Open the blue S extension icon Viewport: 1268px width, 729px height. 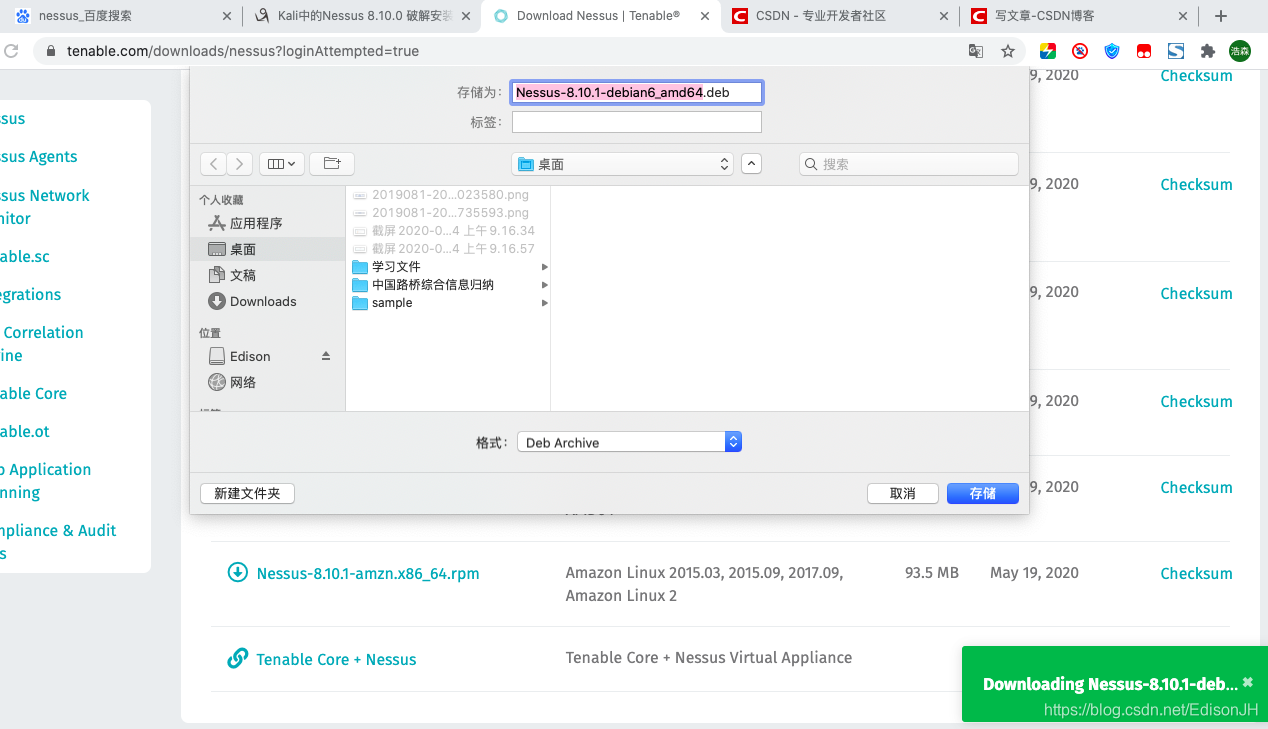click(1176, 51)
